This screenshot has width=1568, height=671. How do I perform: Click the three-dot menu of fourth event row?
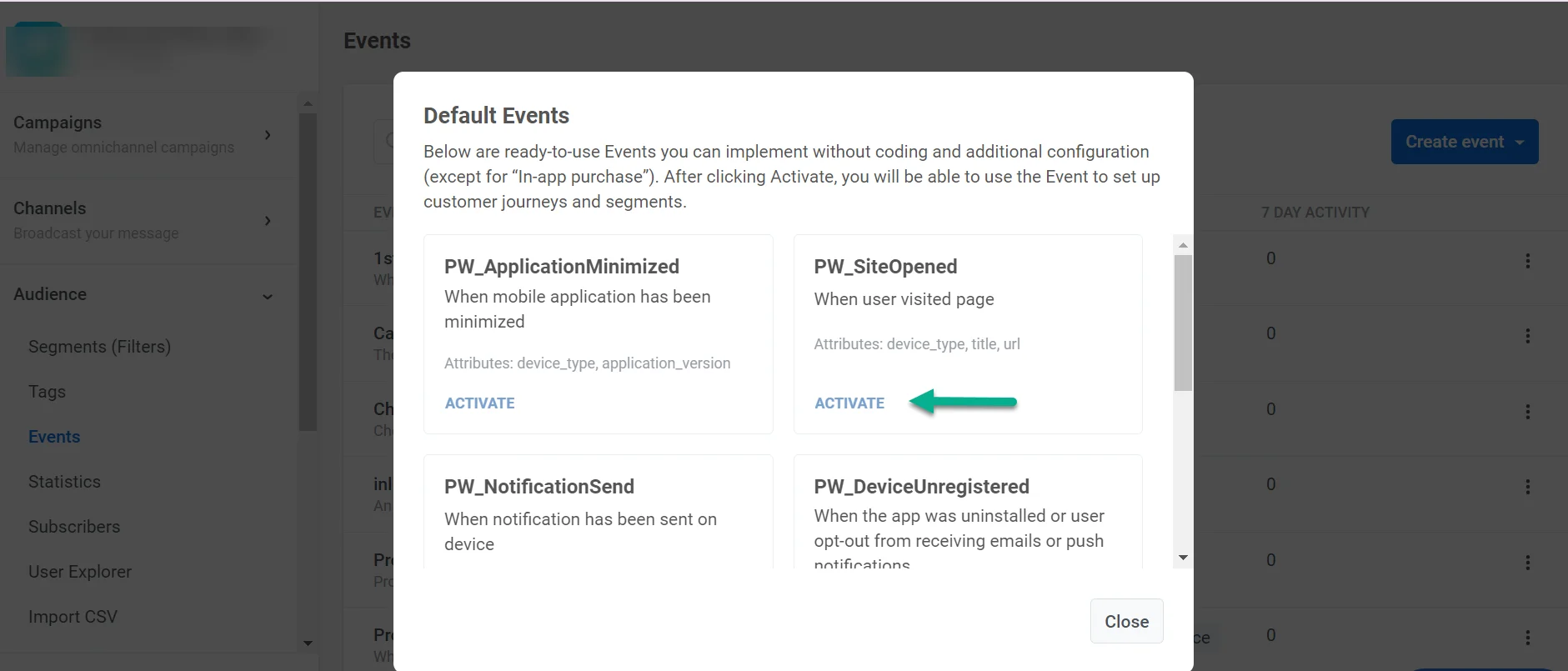point(1527,487)
